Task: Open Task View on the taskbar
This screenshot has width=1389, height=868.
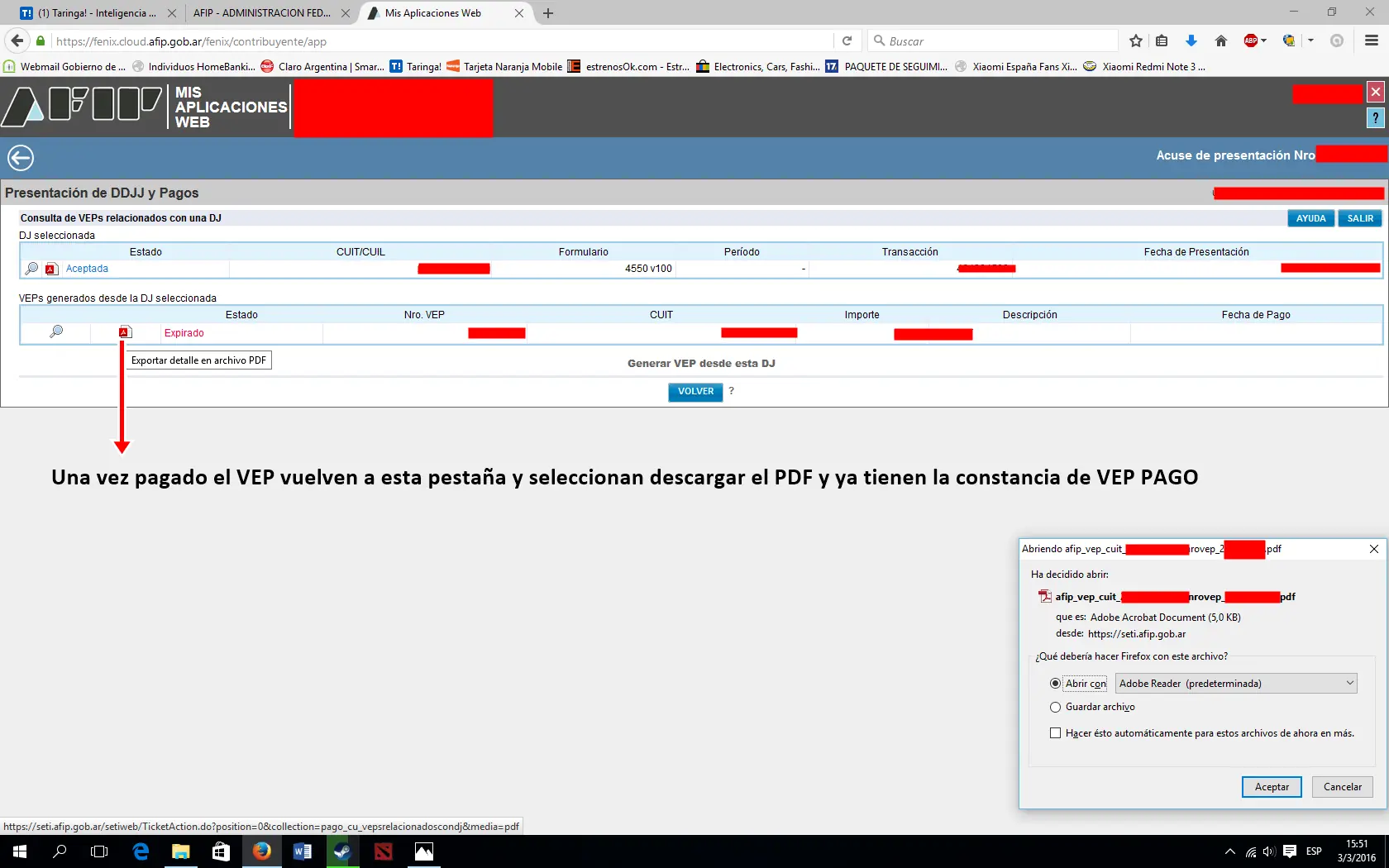Action: (x=99, y=851)
